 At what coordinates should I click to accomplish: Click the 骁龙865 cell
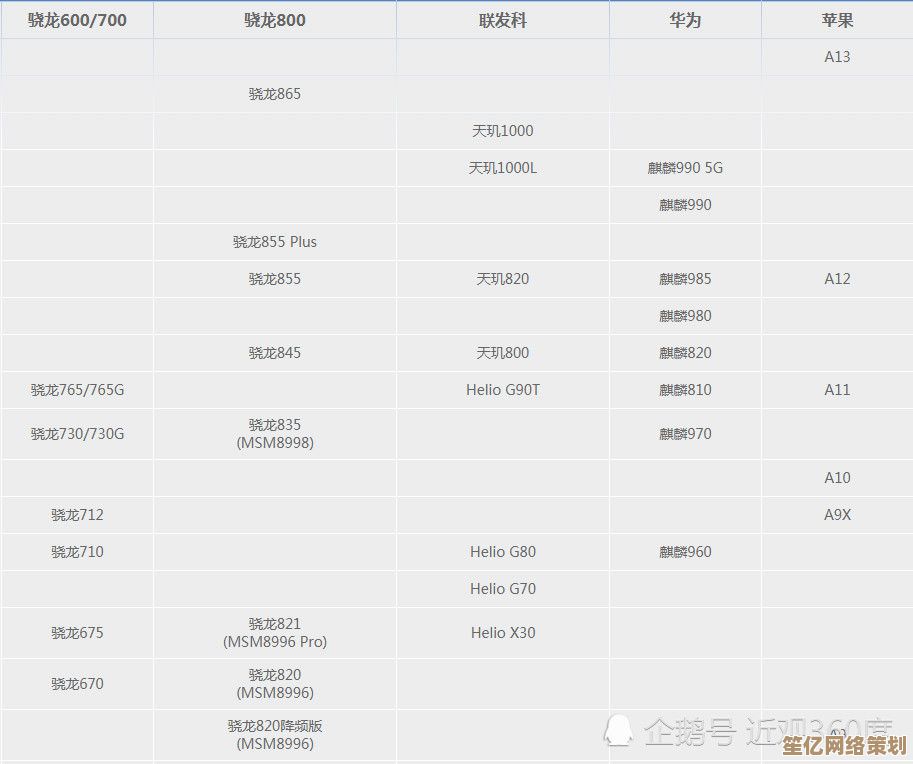pyautogui.click(x=275, y=94)
